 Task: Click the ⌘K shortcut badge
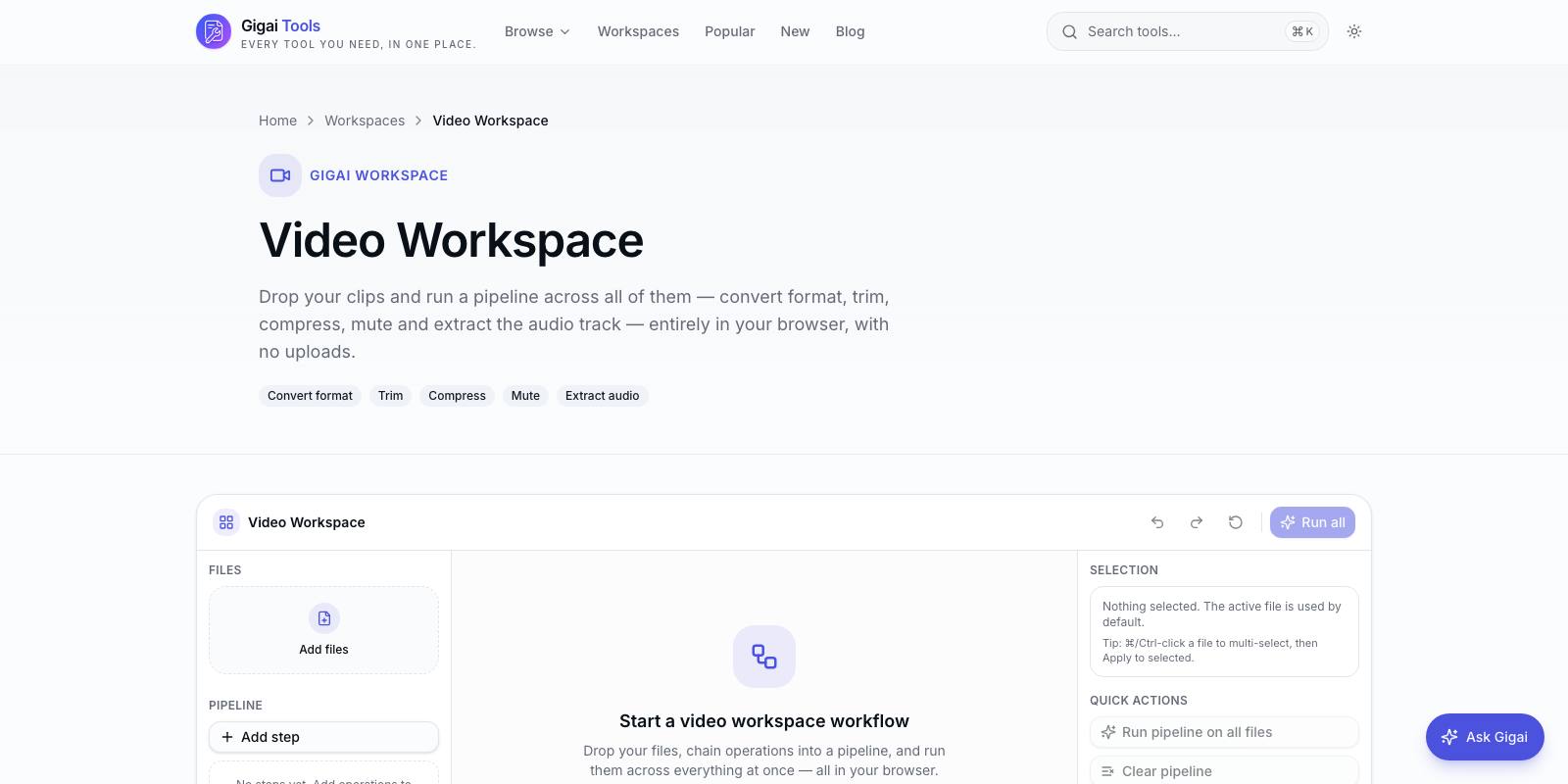(1302, 31)
